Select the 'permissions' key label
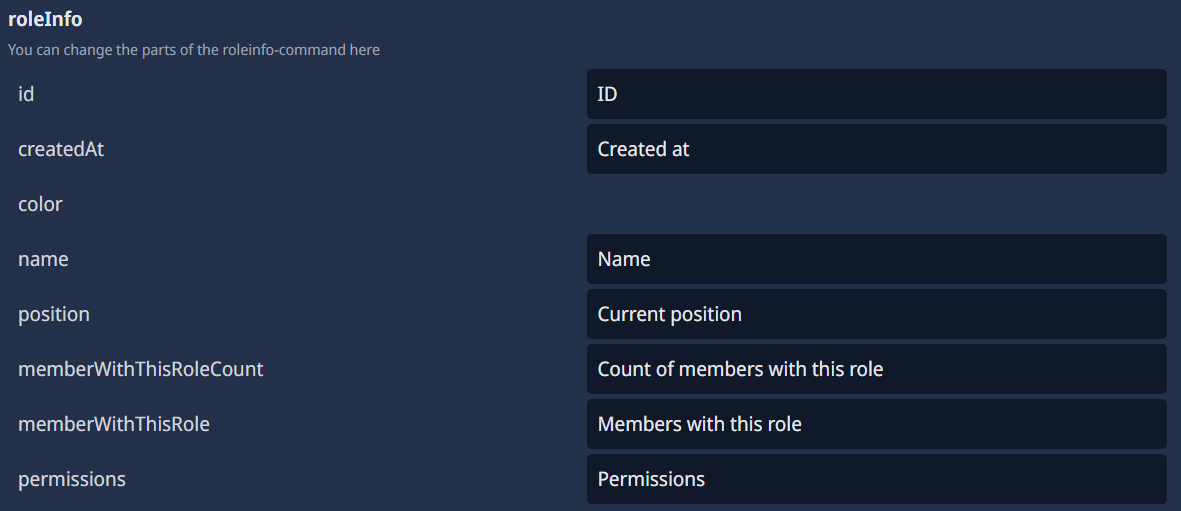Viewport: 1181px width, 511px height. tap(72, 479)
